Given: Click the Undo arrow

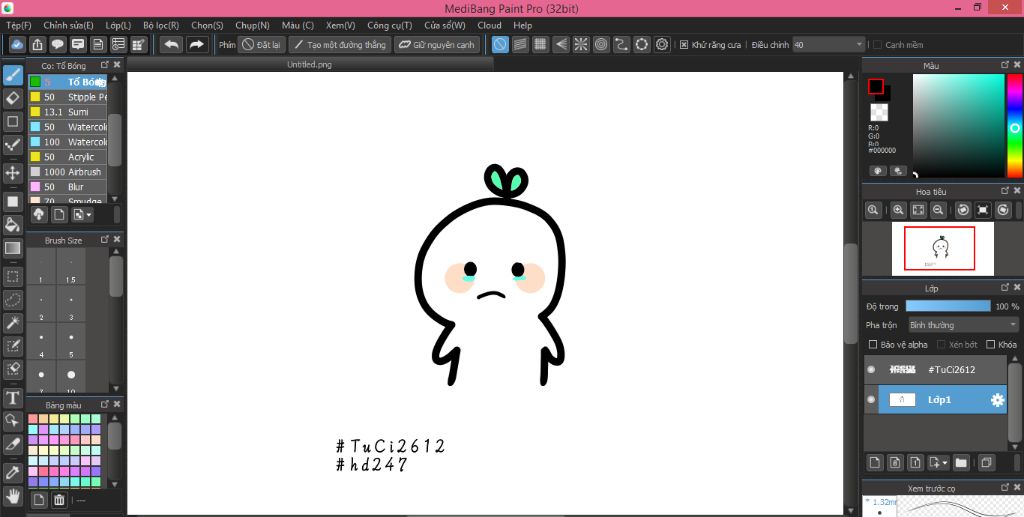Looking at the screenshot, I should (x=171, y=44).
